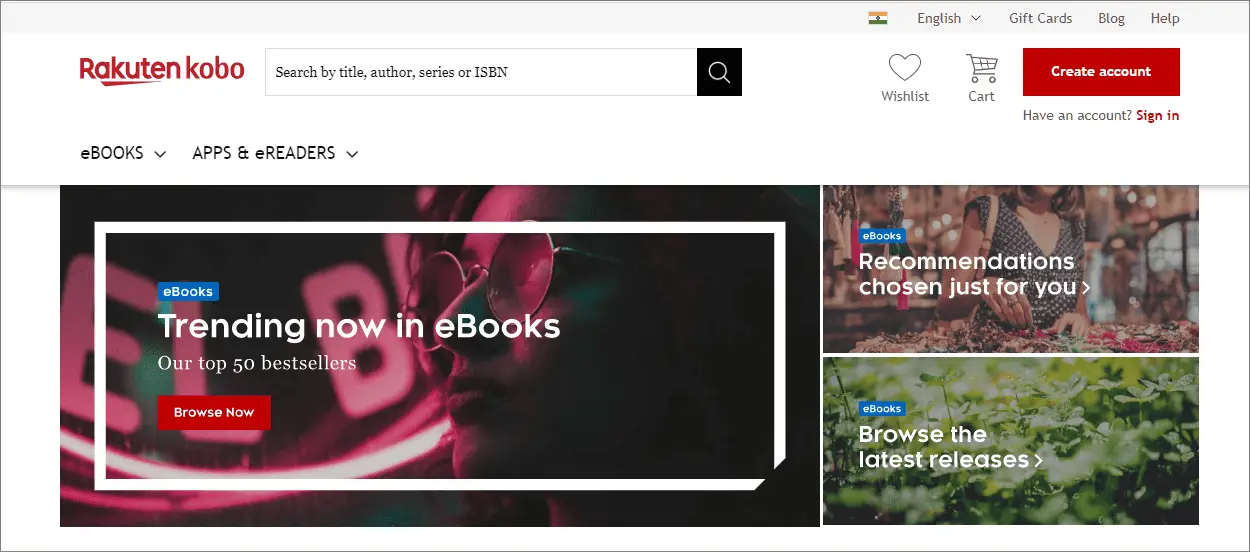Click in the search by title field
The image size is (1250, 552).
481,72
